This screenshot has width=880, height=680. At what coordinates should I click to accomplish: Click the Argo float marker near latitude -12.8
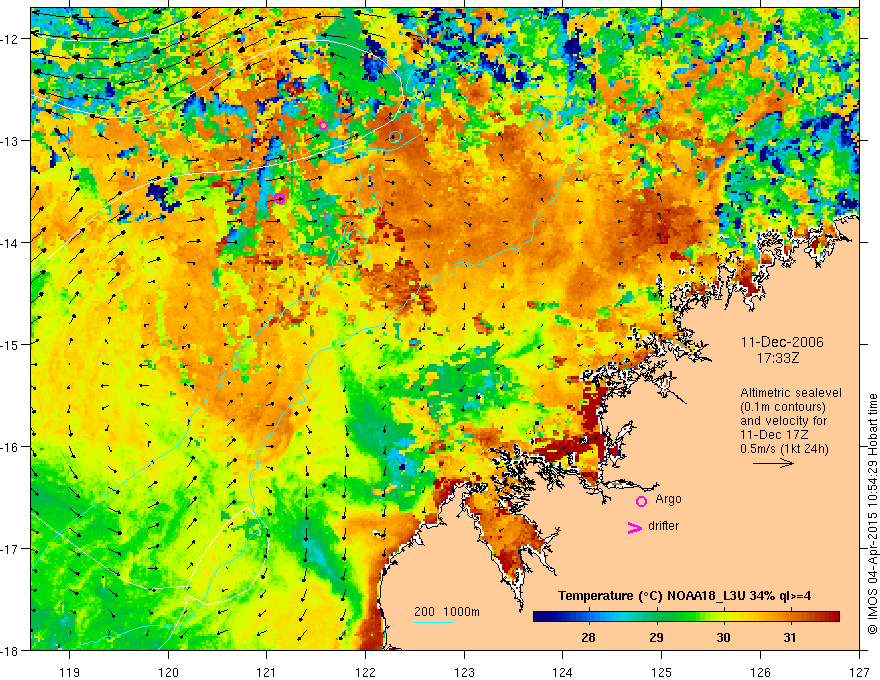pos(323,125)
